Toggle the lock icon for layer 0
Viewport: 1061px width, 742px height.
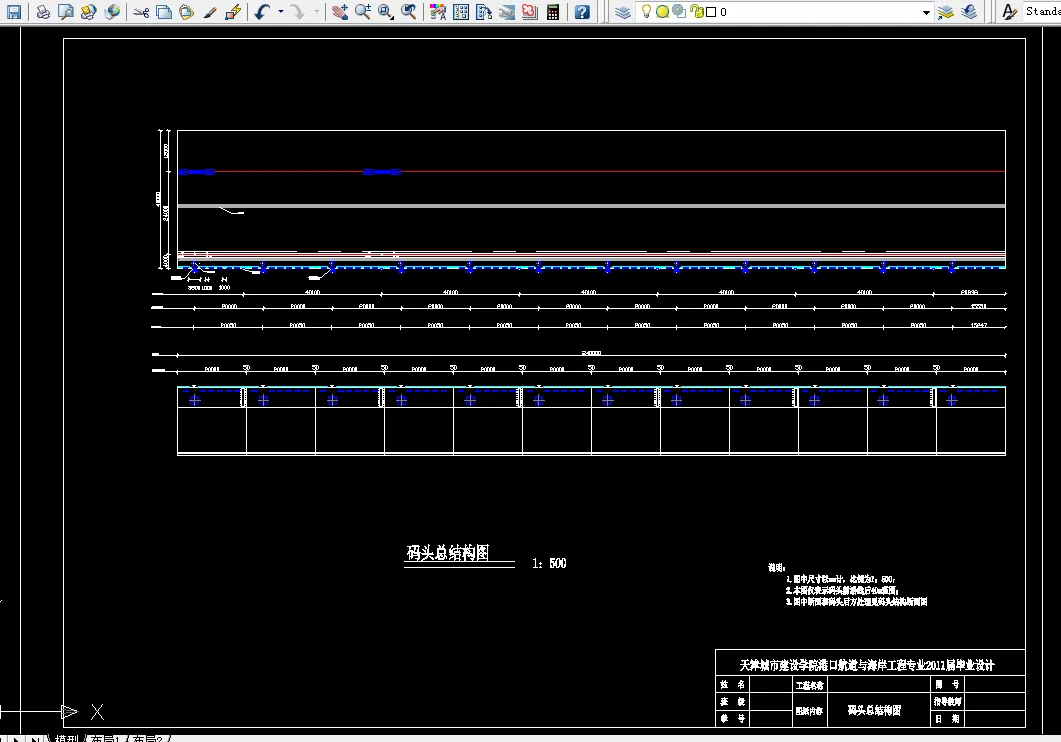pyautogui.click(x=696, y=11)
